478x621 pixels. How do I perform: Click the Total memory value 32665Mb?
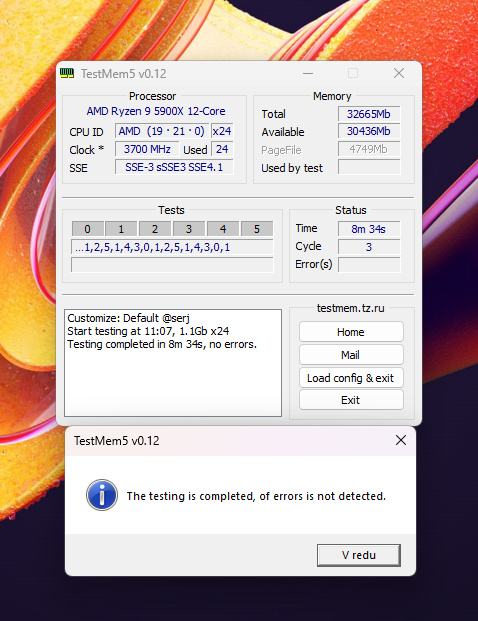pyautogui.click(x=369, y=114)
